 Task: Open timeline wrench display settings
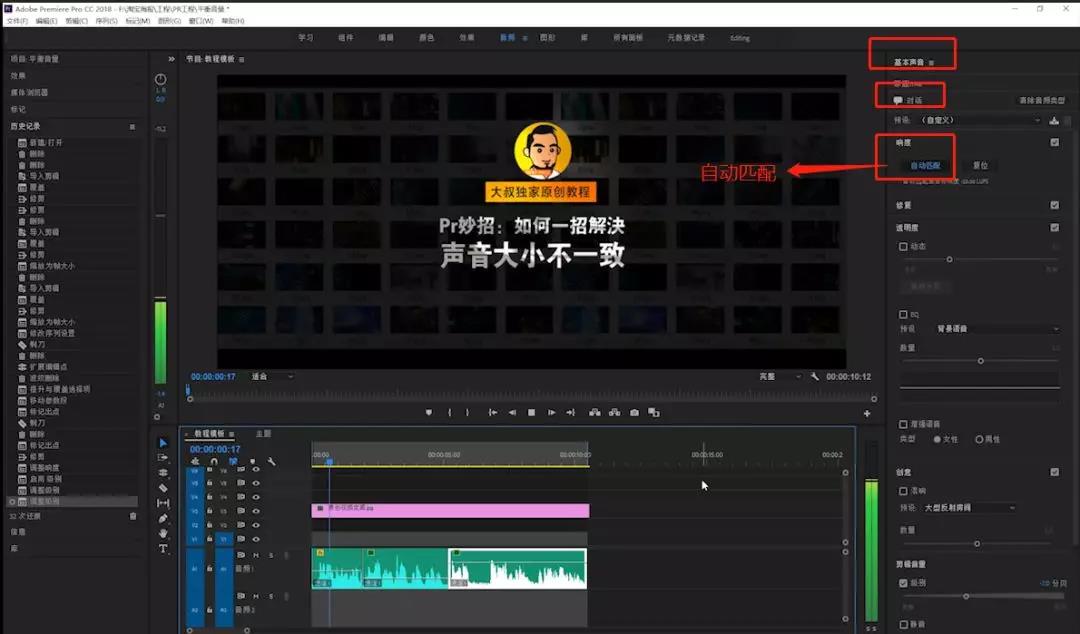(x=271, y=462)
